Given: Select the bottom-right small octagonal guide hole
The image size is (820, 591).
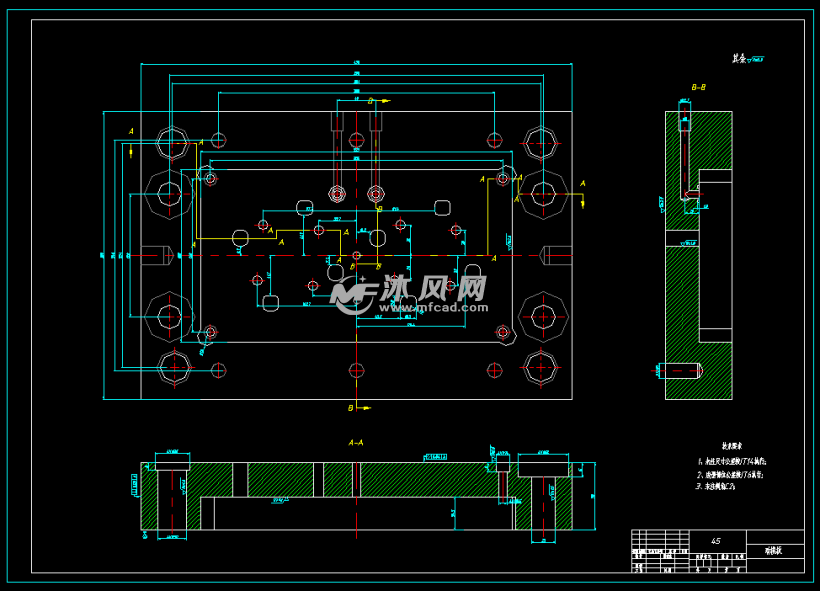Looking at the screenshot, I should 540,367.
